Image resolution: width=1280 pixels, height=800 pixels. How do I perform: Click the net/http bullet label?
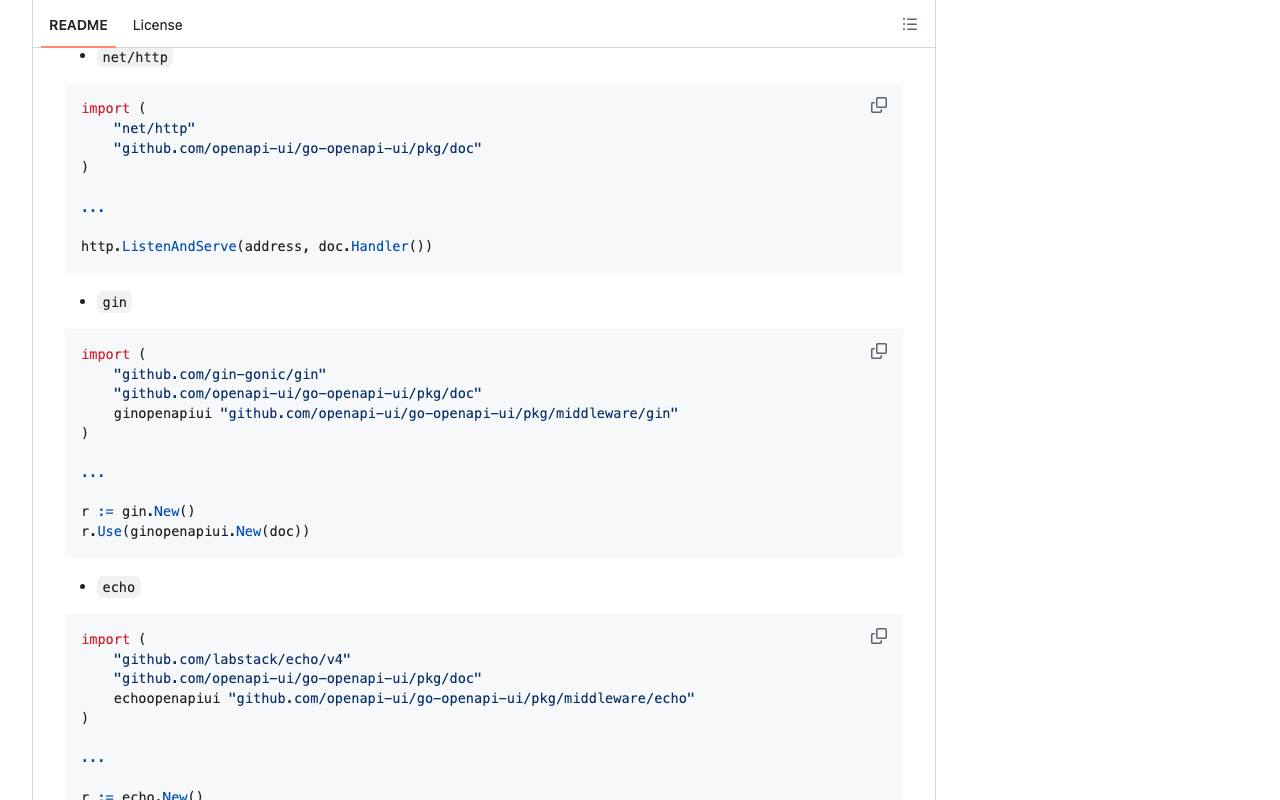135,57
